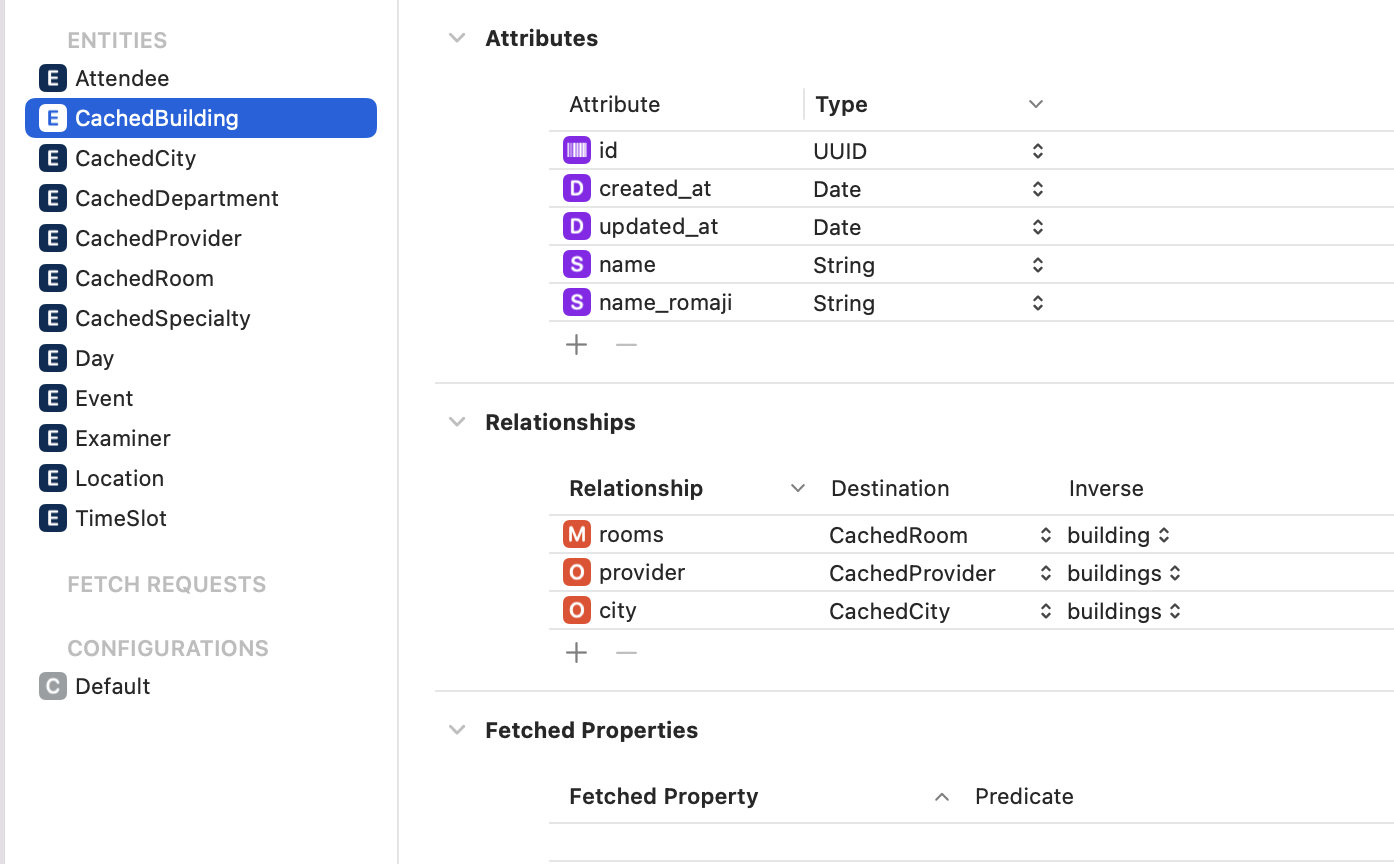The image size is (1394, 864).
Task: Remove selected relationship with minus button
Action: pyautogui.click(x=626, y=653)
